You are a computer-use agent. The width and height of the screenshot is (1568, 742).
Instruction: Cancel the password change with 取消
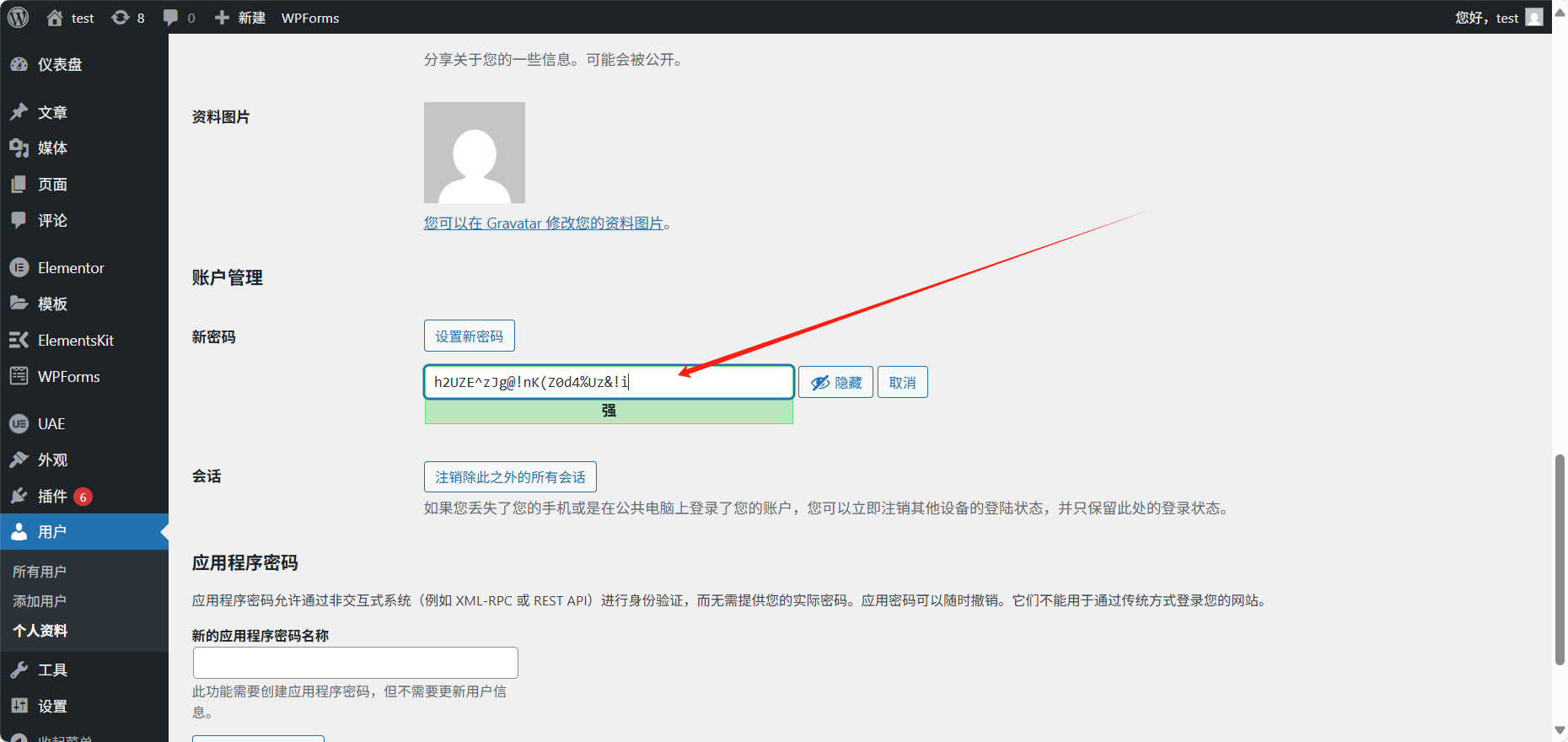point(902,383)
